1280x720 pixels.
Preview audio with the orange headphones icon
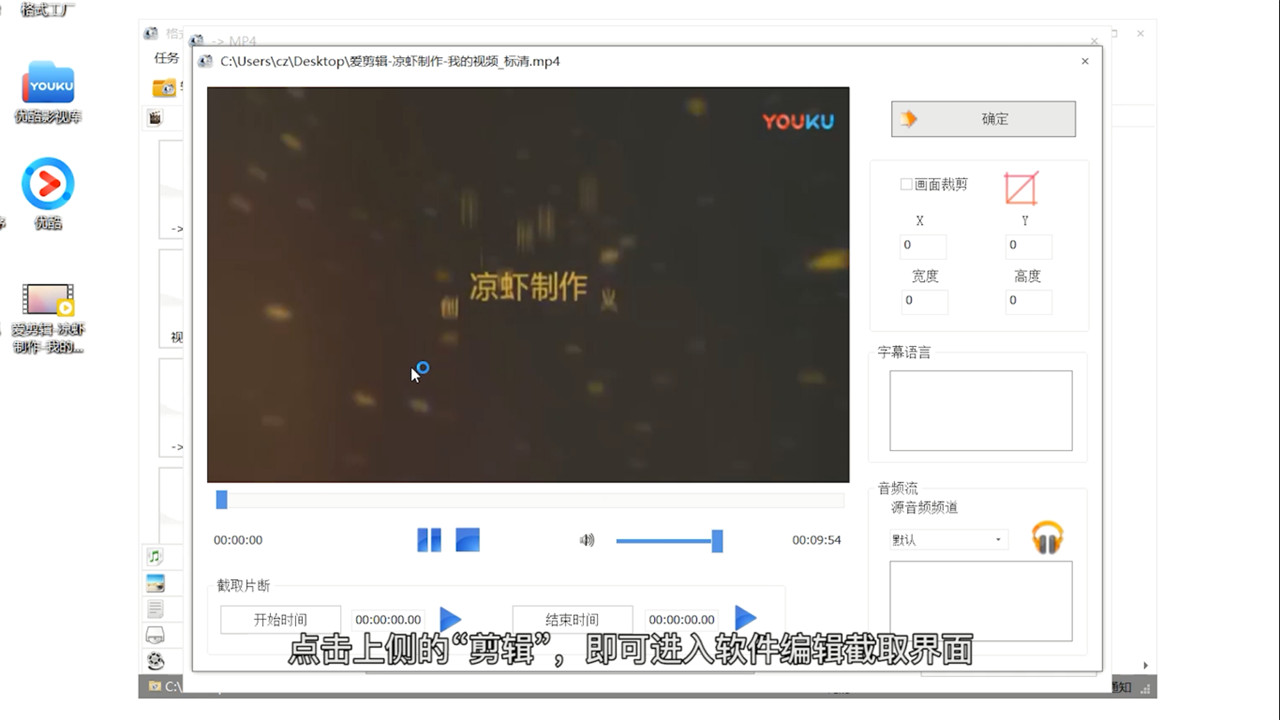(x=1047, y=538)
